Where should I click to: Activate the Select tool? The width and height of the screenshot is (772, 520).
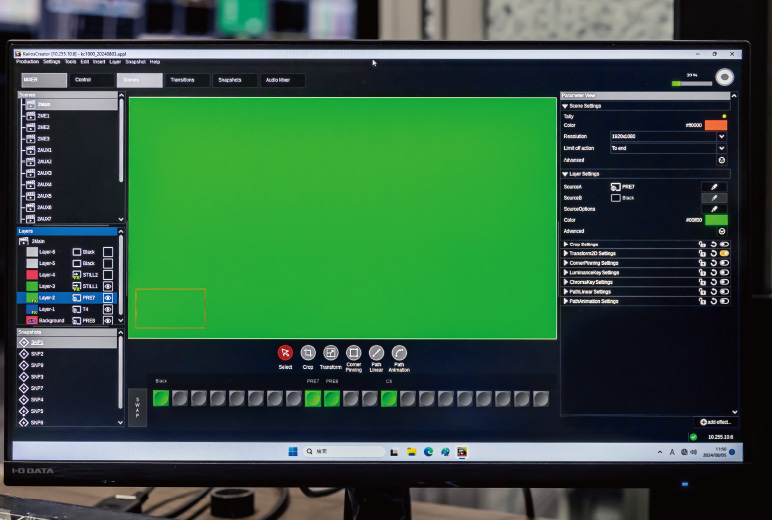pyautogui.click(x=285, y=352)
